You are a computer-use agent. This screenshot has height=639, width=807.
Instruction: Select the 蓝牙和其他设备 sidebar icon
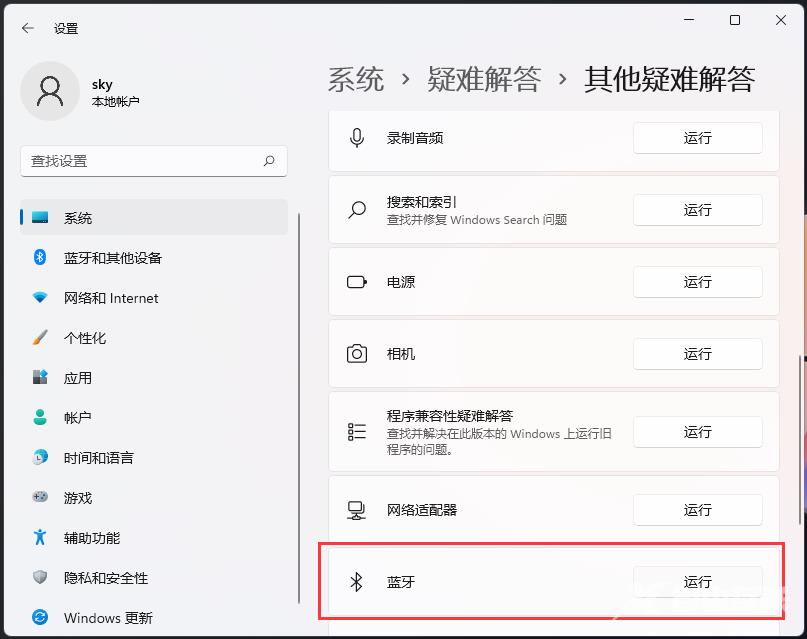tap(38, 258)
